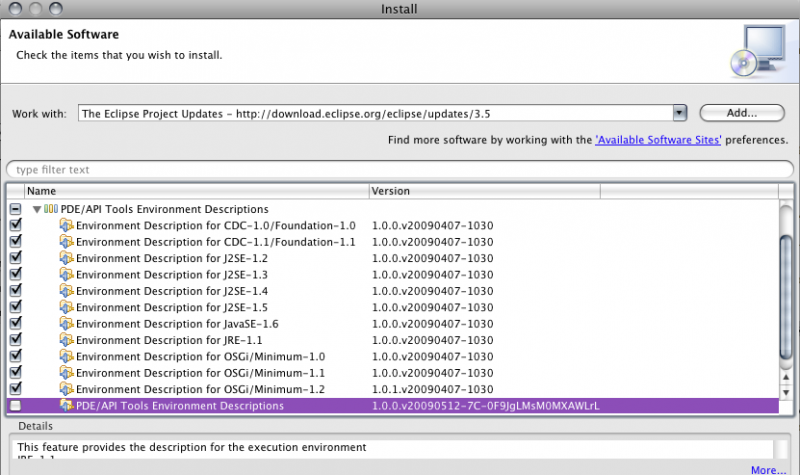This screenshot has height=475, width=800.
Task: Click the version cell for CDC-1.1/Foundation-1.1
Action: (x=433, y=242)
